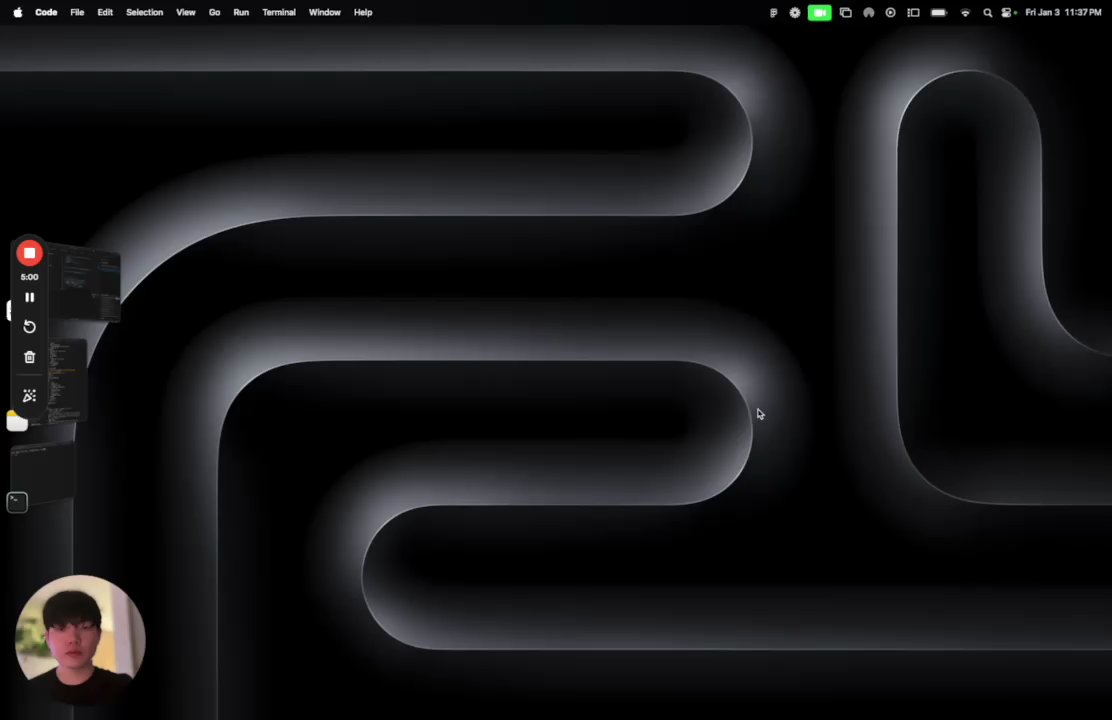Image resolution: width=1112 pixels, height=720 pixels.
Task: Click the gray dome-shaped menu bar icon
Action: point(868,13)
